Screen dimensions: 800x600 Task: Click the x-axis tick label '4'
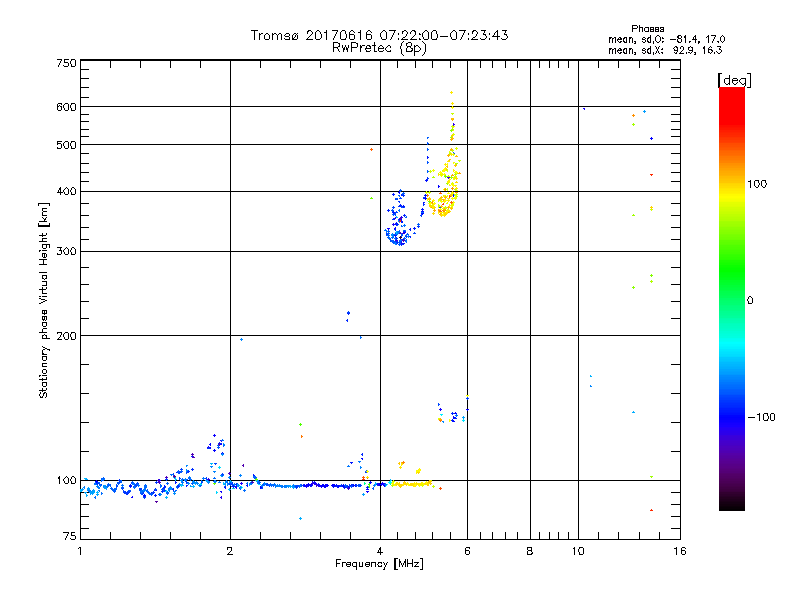click(380, 551)
